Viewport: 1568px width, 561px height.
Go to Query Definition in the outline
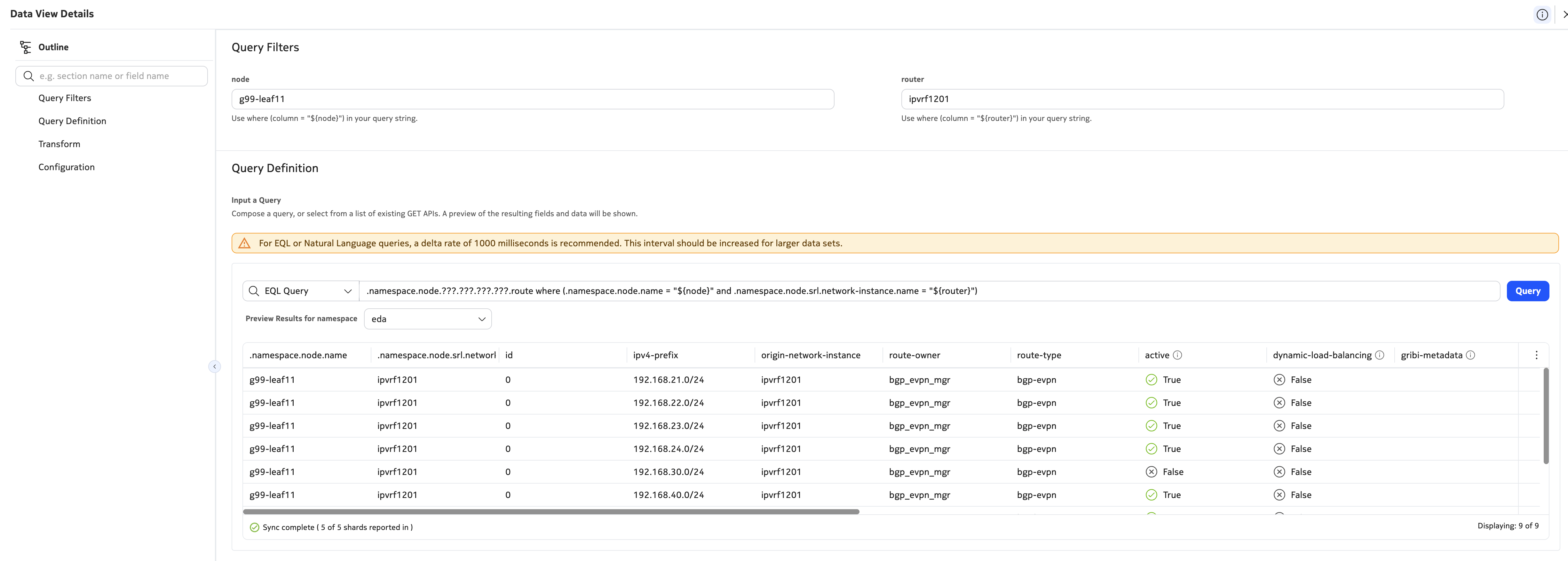pyautogui.click(x=72, y=121)
